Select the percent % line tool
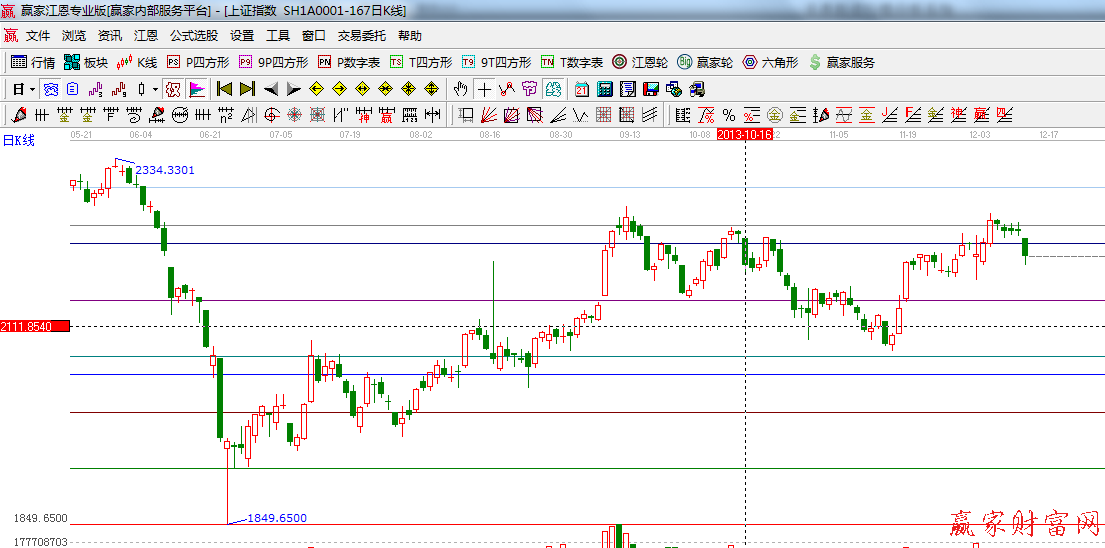The width and height of the screenshot is (1105, 548). (x=728, y=114)
